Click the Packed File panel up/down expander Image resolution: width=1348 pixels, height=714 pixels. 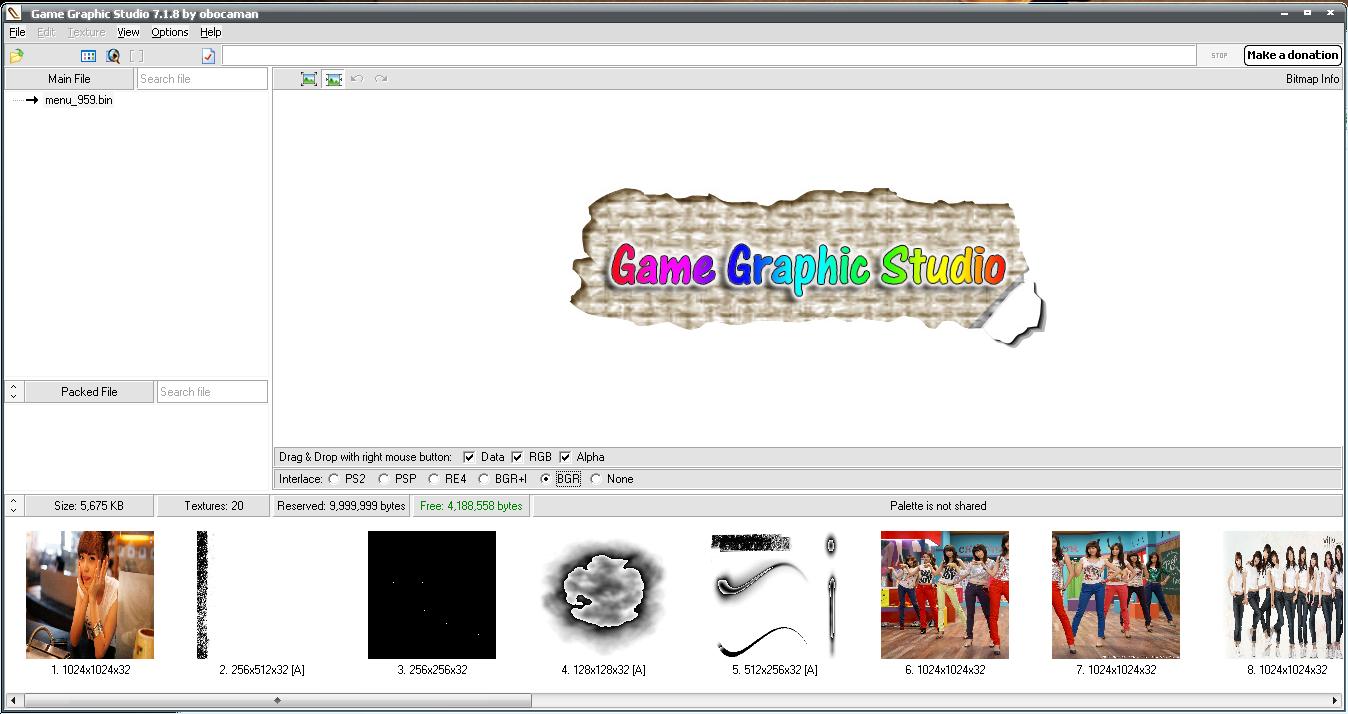click(13, 392)
